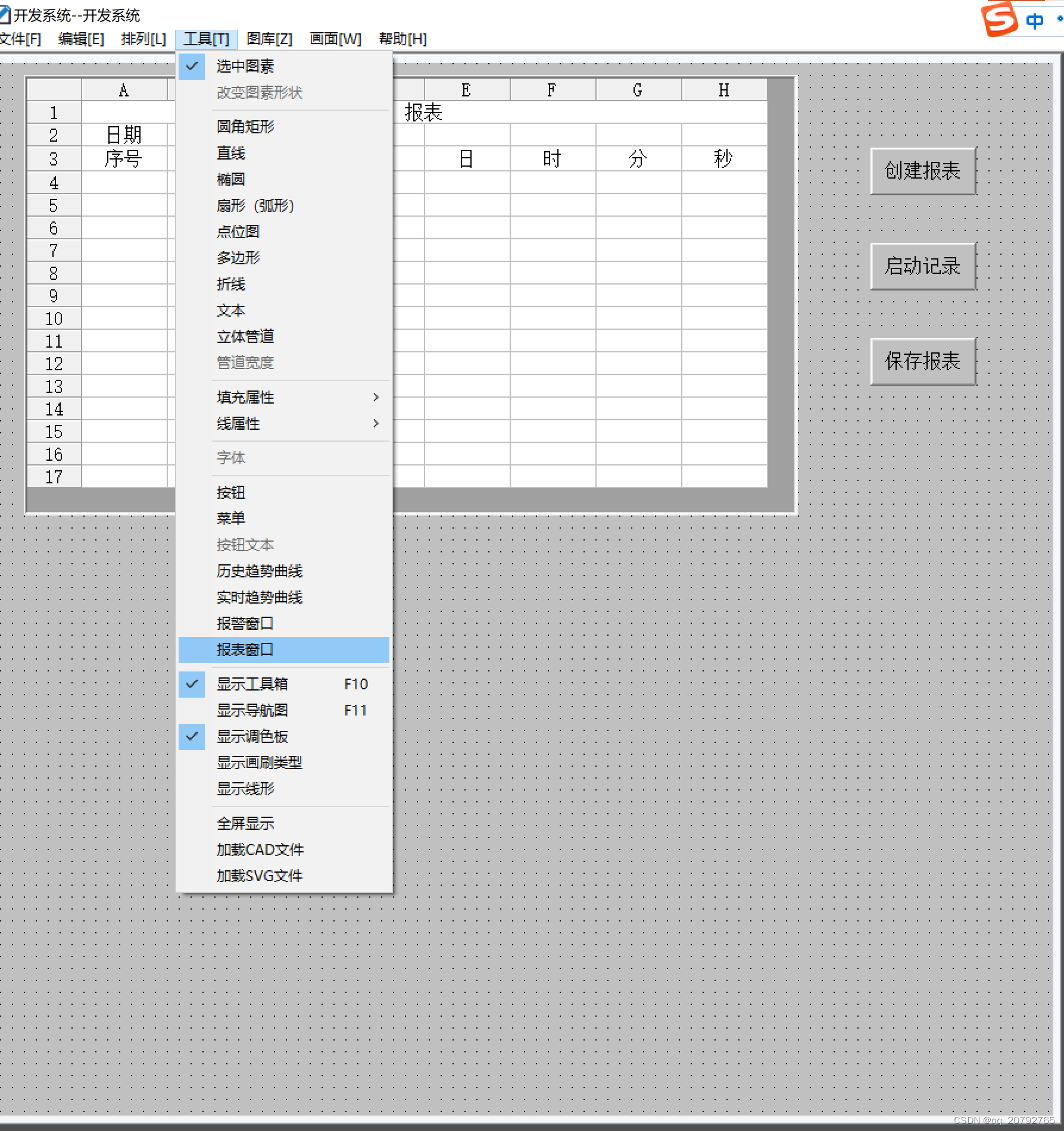Close the open 工具[T] menu

pyautogui.click(x=207, y=39)
